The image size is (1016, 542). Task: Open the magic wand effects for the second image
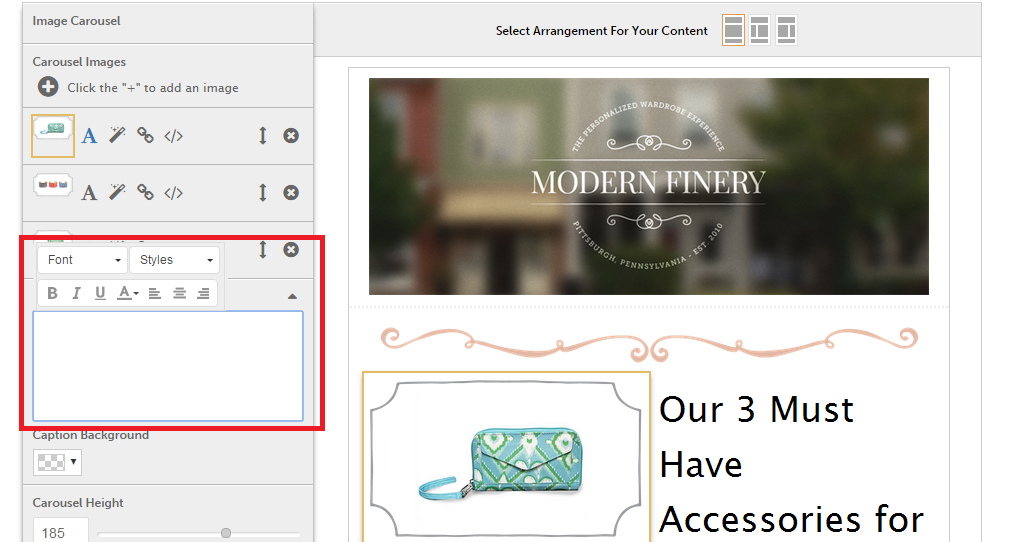tap(117, 193)
